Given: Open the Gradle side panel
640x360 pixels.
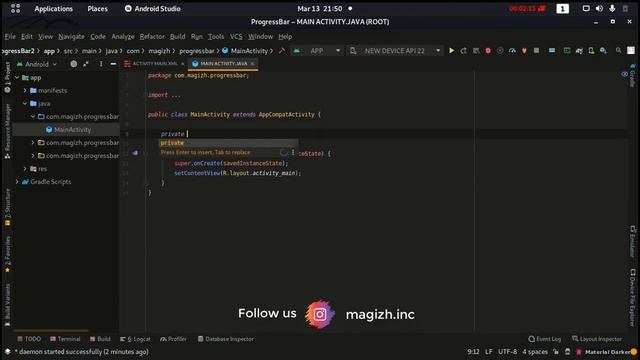Looking at the screenshot, I should (x=632, y=75).
